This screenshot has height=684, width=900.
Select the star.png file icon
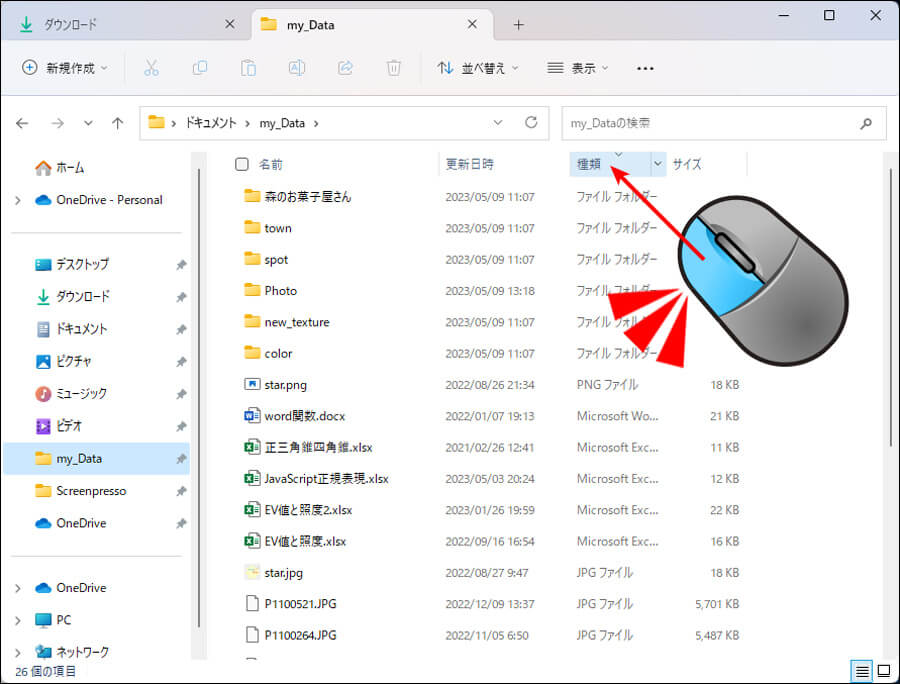coord(252,384)
